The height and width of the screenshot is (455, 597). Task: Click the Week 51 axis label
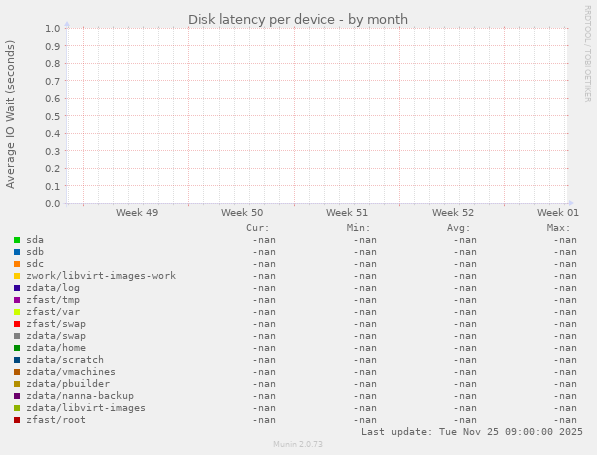click(x=347, y=212)
